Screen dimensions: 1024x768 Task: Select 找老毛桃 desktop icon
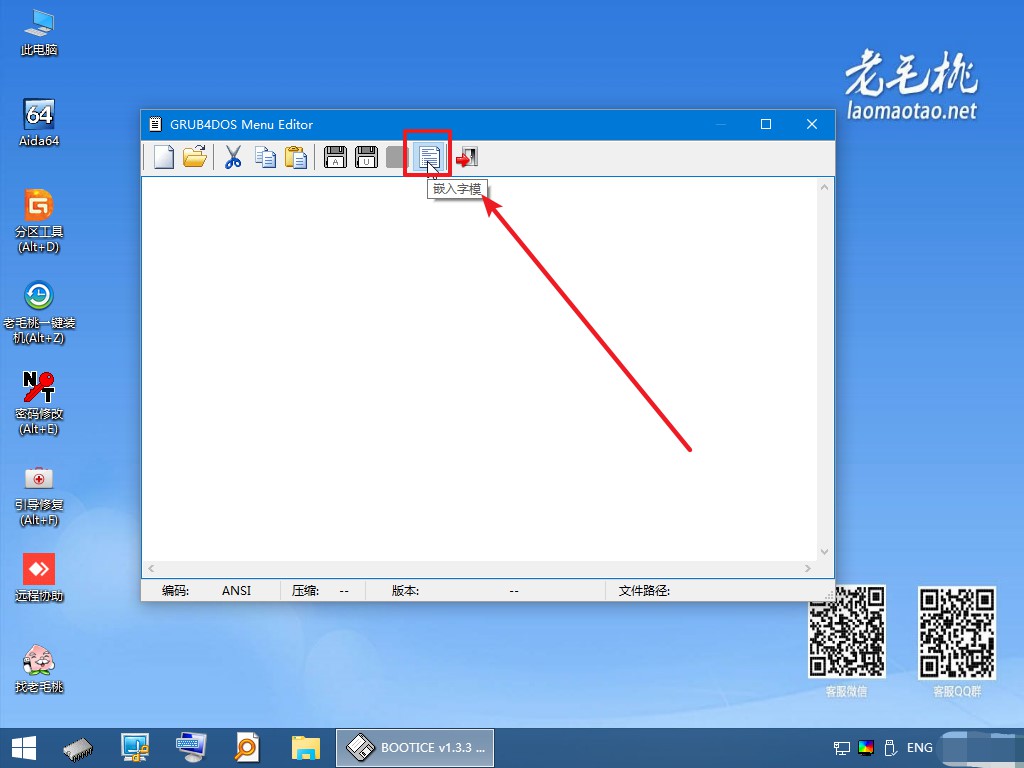[x=39, y=668]
